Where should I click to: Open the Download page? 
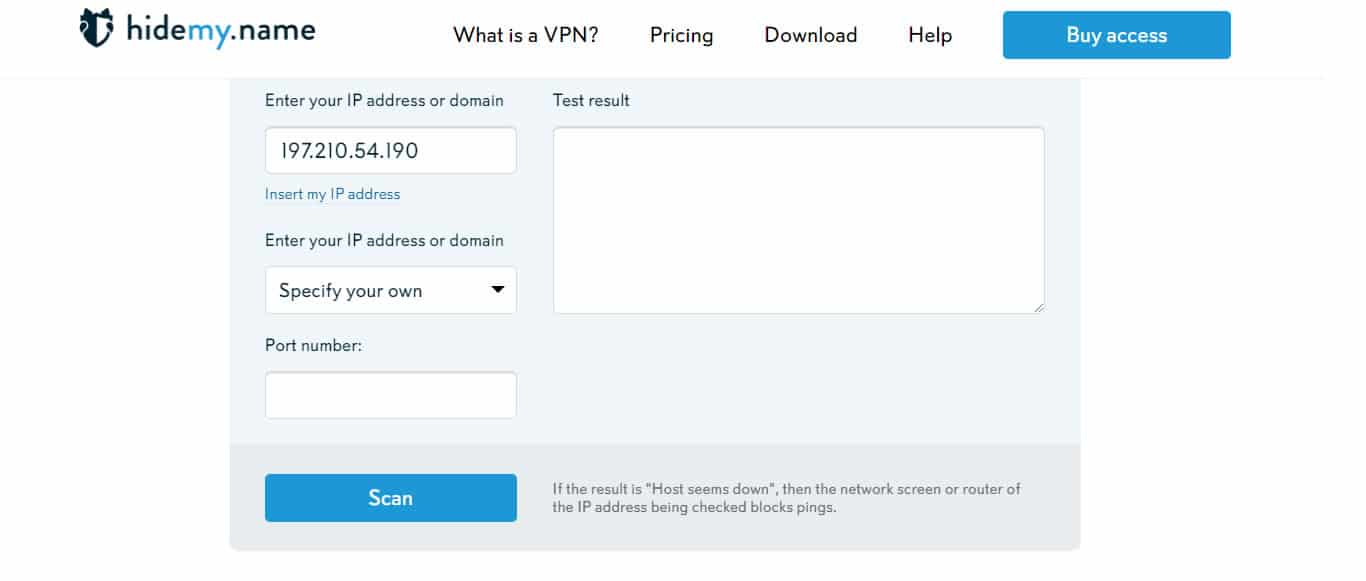pos(811,35)
